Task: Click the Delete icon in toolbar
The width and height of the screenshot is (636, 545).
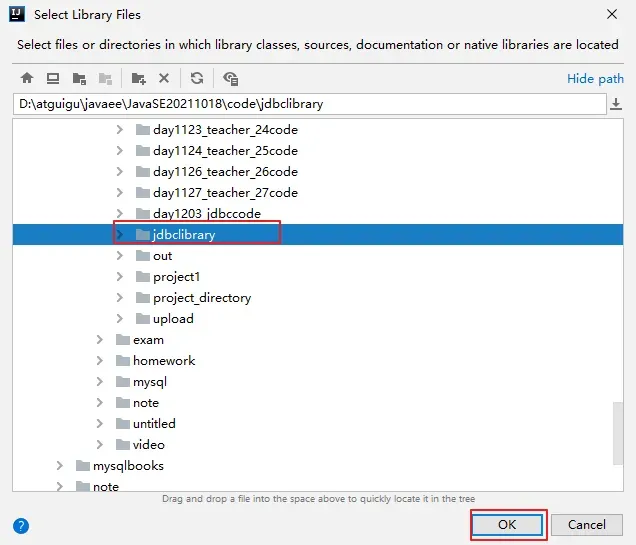Action: pos(164,78)
